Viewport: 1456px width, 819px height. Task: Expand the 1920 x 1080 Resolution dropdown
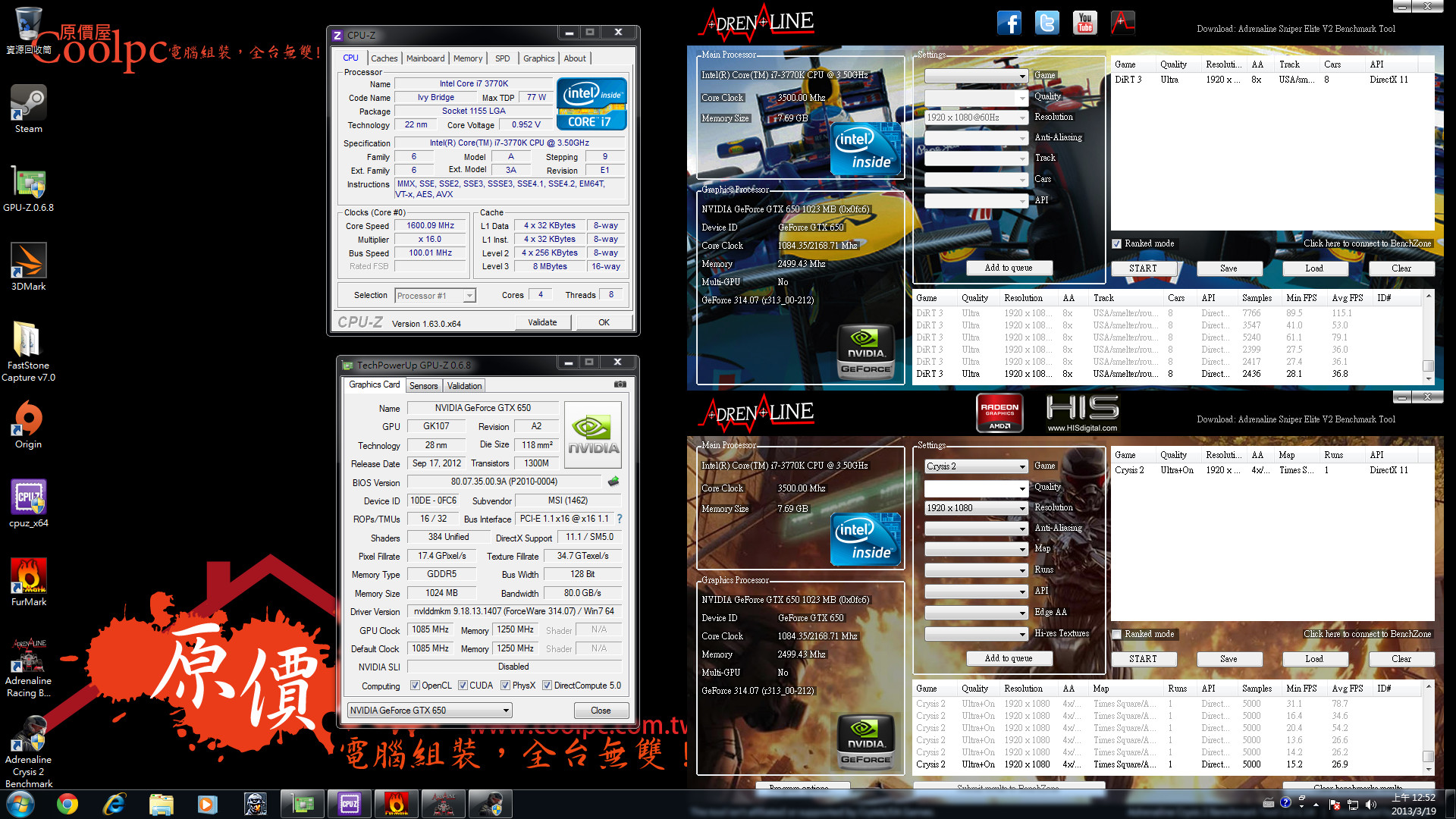tap(1022, 508)
